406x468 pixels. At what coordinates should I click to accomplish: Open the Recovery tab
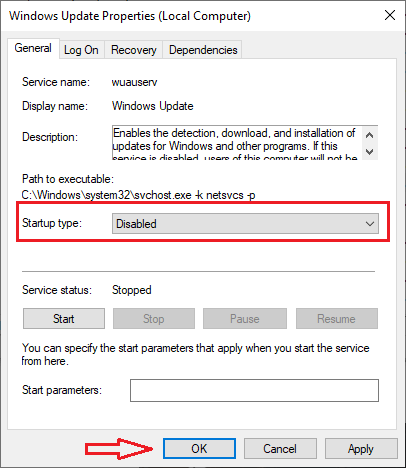coord(134,50)
